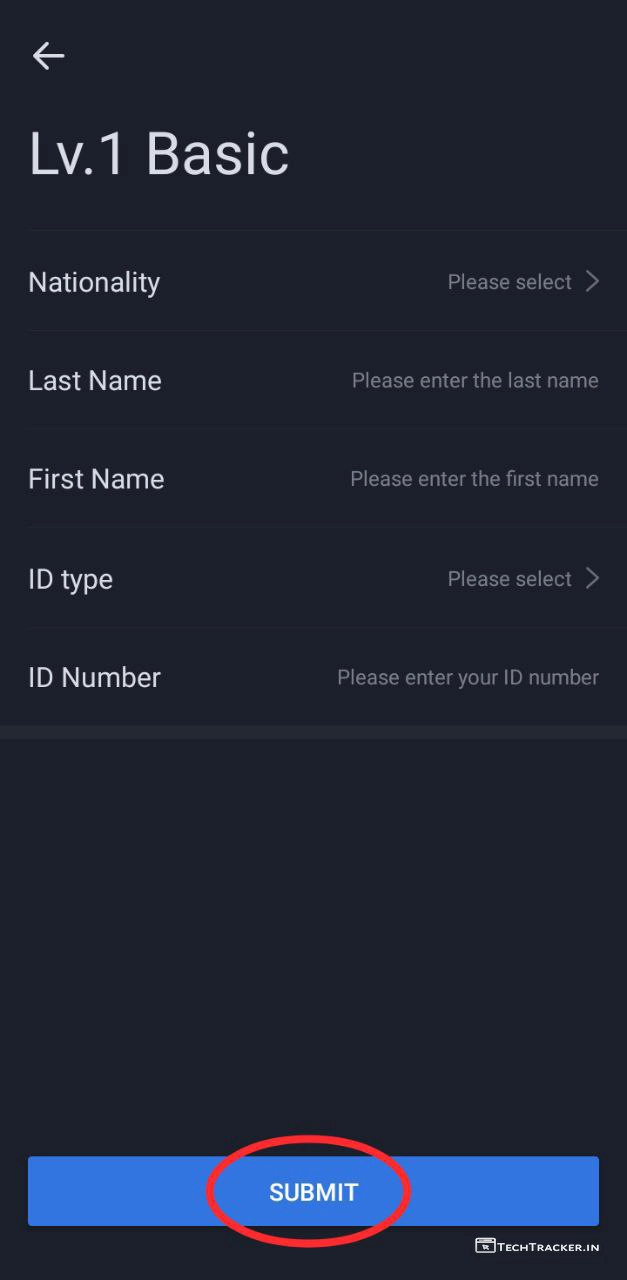Focus the ID Number input field
Screen dimensions: 627x1280
click(x=467, y=678)
